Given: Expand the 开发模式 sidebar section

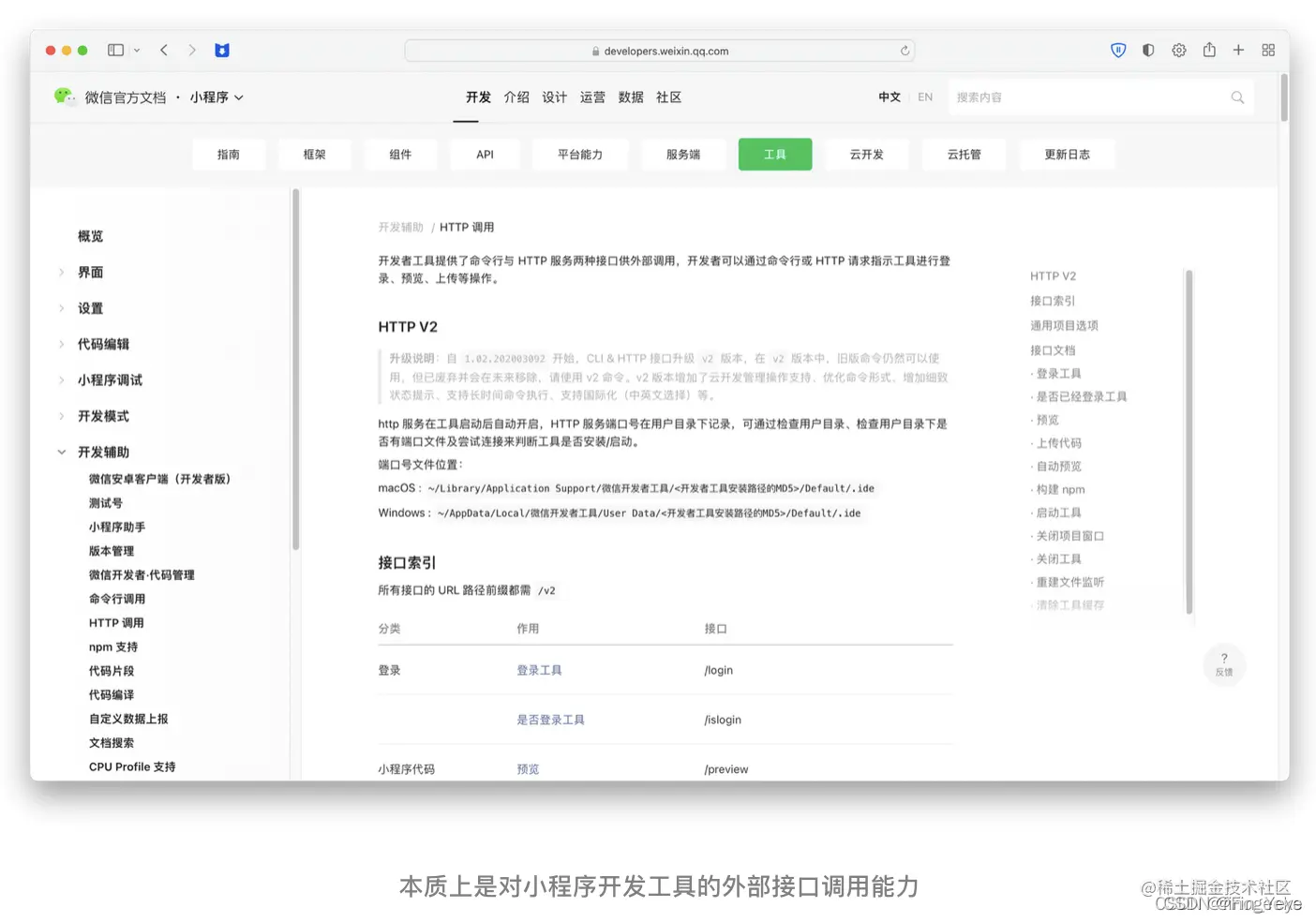Looking at the screenshot, I should tap(103, 416).
